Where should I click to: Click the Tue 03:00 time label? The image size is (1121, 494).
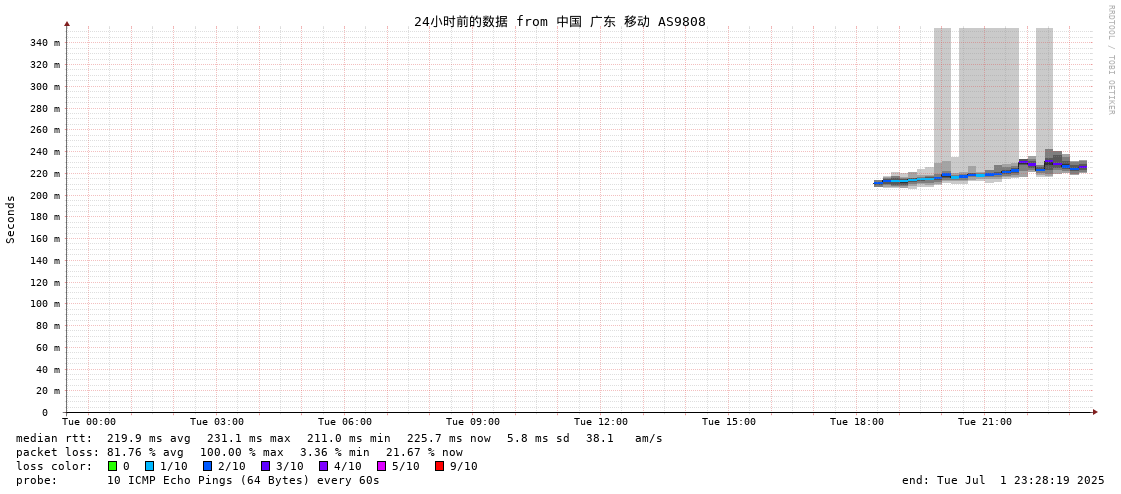(x=217, y=422)
